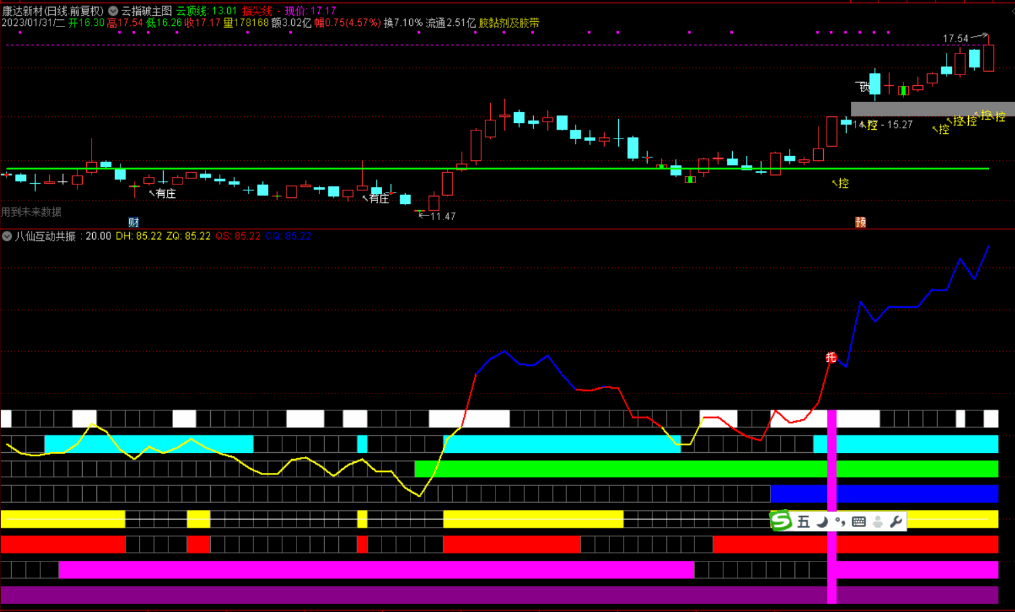Click the close price 收17.17

tap(203, 23)
